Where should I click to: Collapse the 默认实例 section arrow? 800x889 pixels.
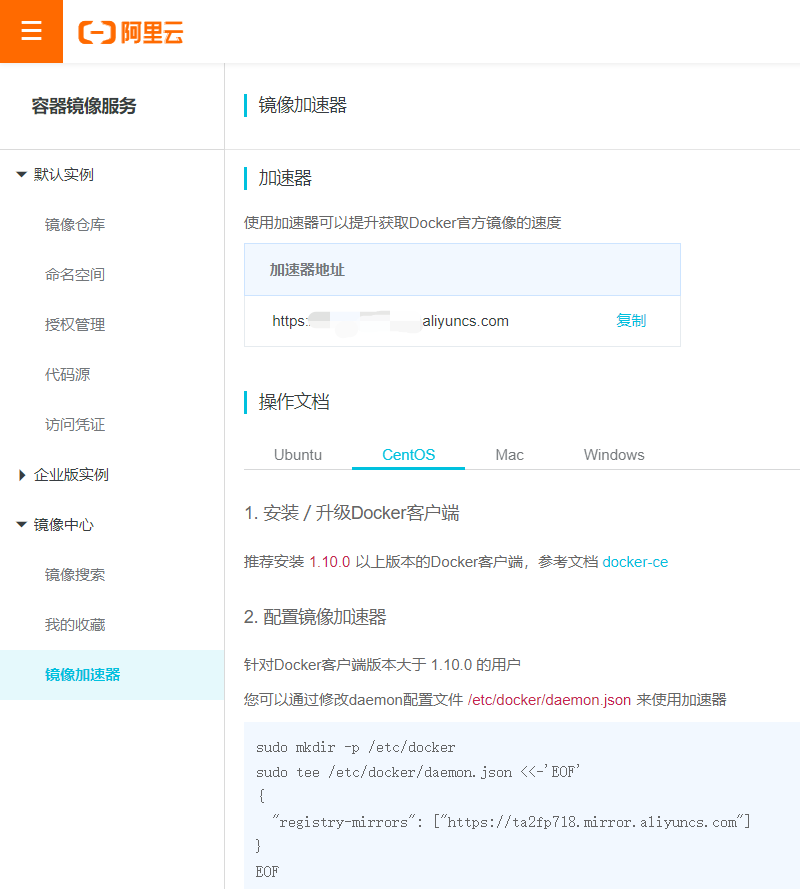[22, 175]
